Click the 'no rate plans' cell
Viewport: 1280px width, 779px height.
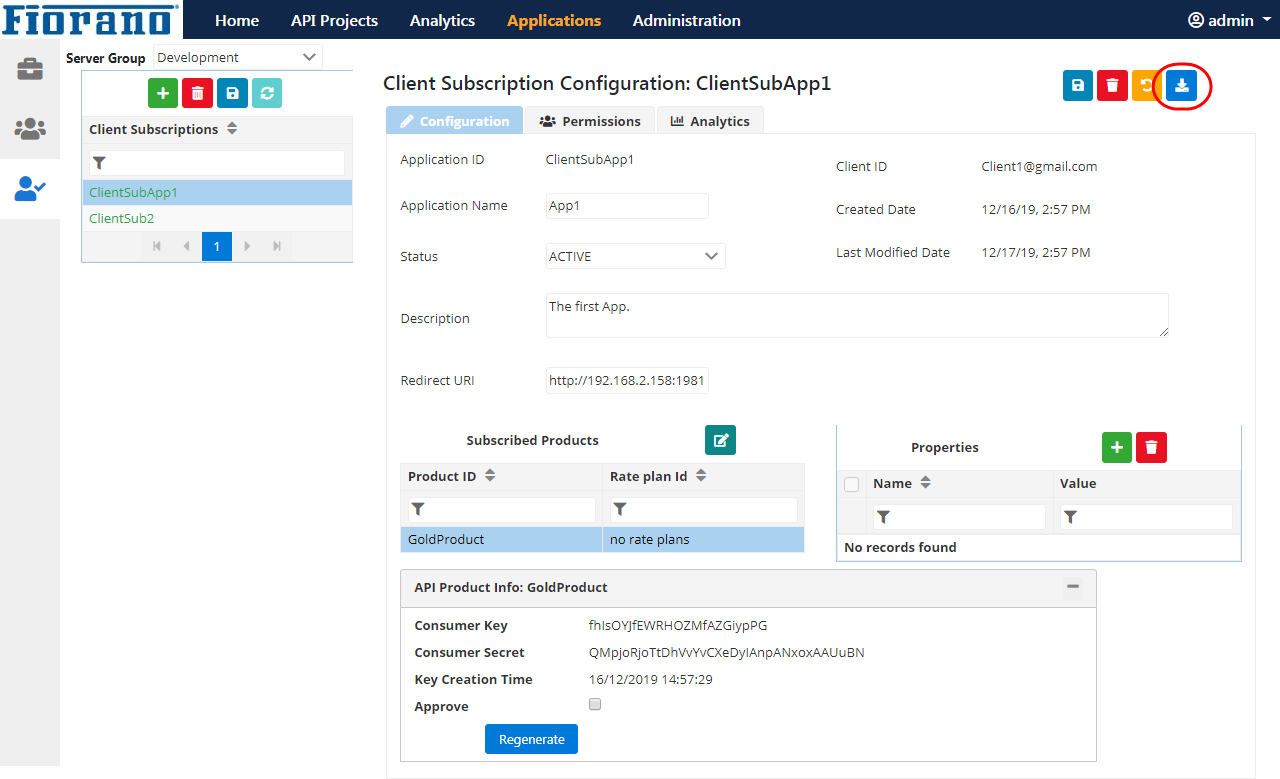703,539
